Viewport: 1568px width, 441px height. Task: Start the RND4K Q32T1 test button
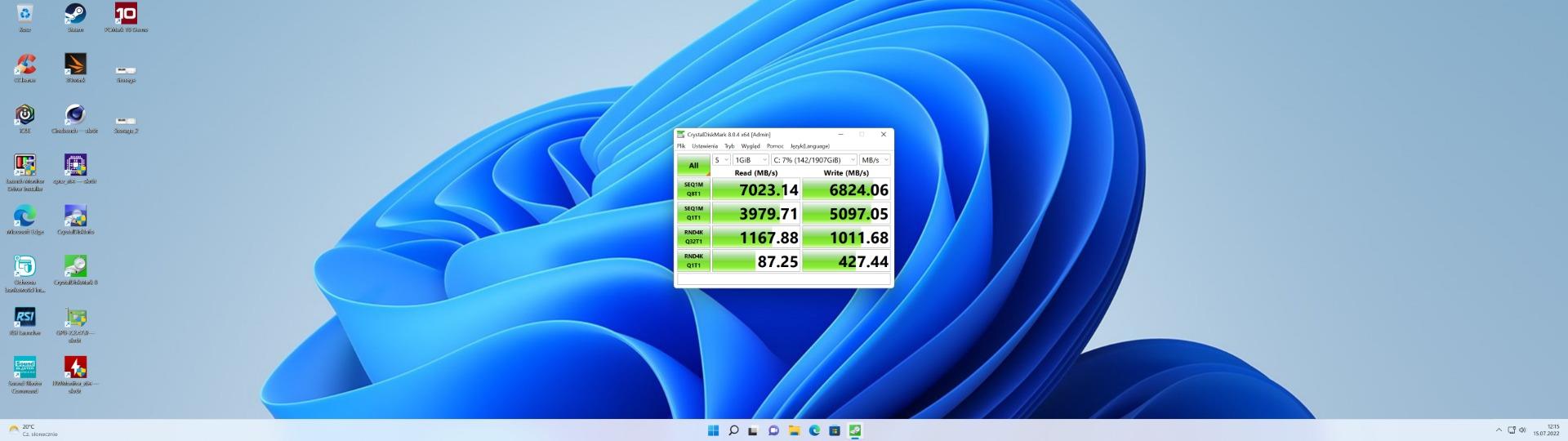693,238
